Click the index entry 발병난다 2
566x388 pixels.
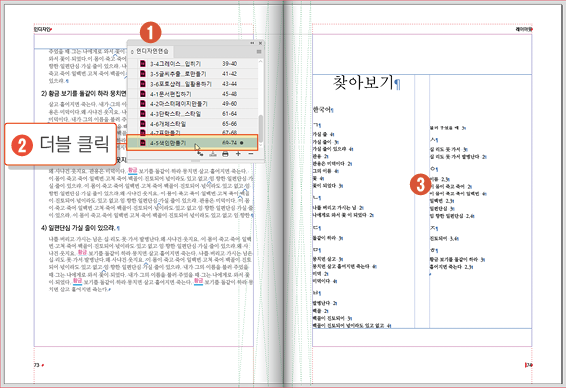[325, 303]
